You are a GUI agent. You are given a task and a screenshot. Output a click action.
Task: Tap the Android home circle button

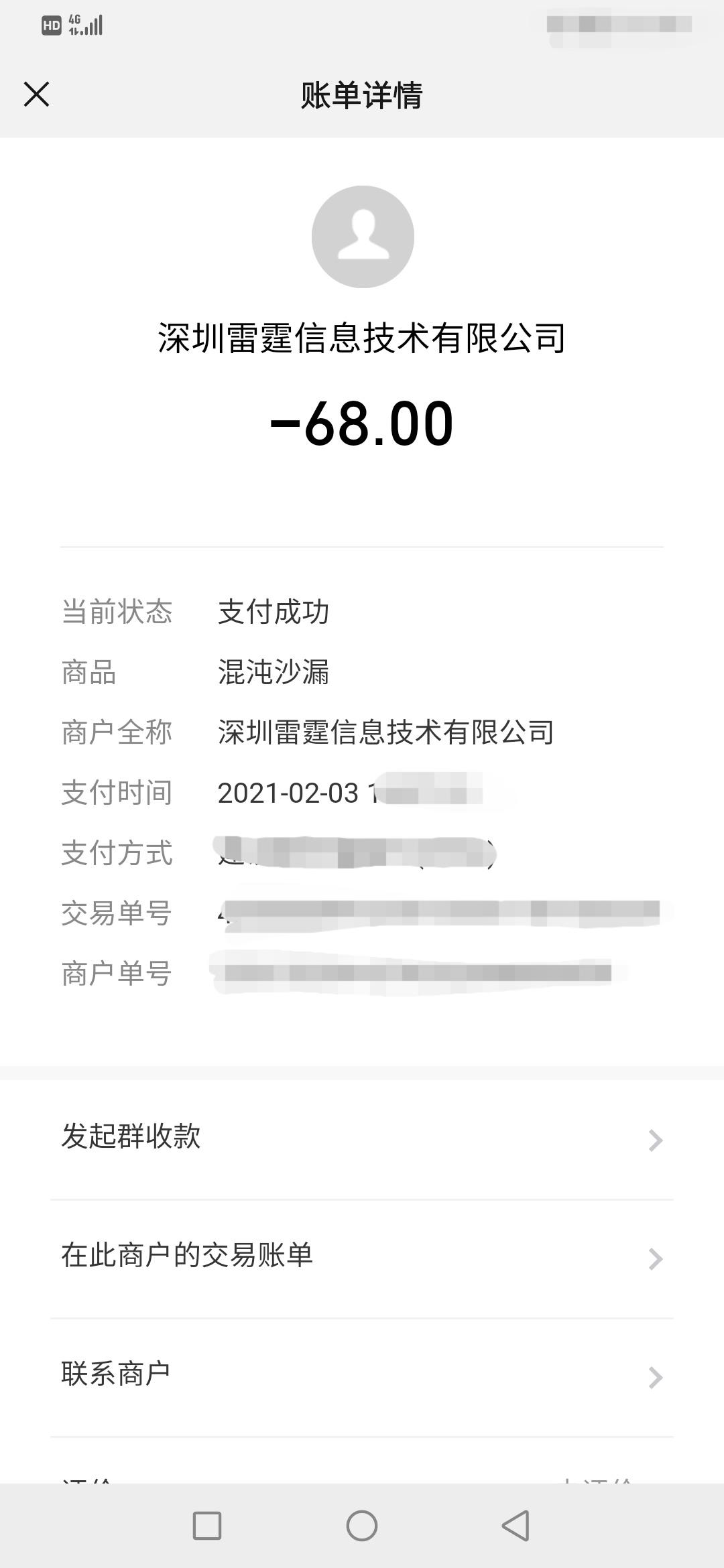coord(362,1526)
